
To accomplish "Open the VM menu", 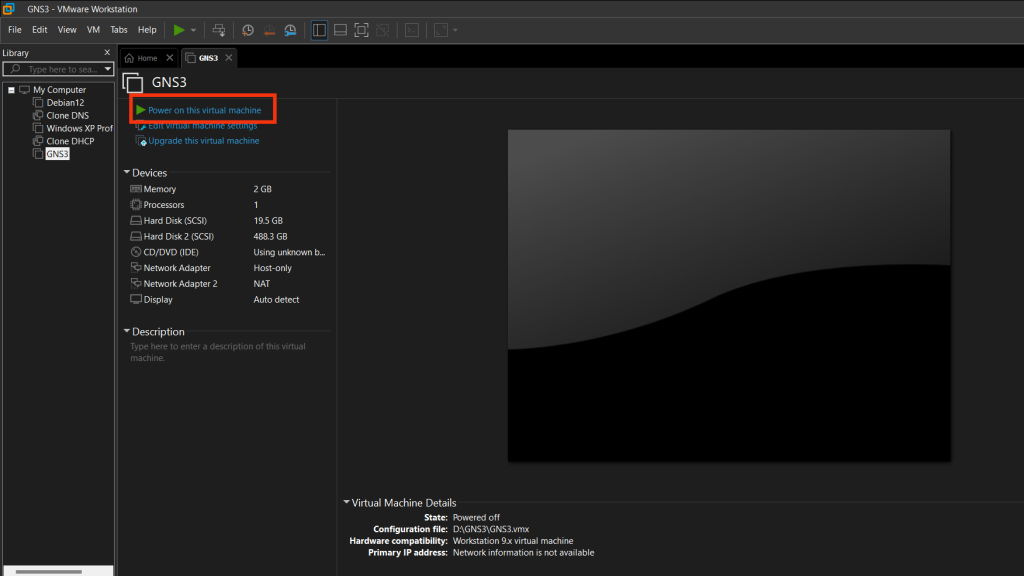I will (x=93, y=30).
